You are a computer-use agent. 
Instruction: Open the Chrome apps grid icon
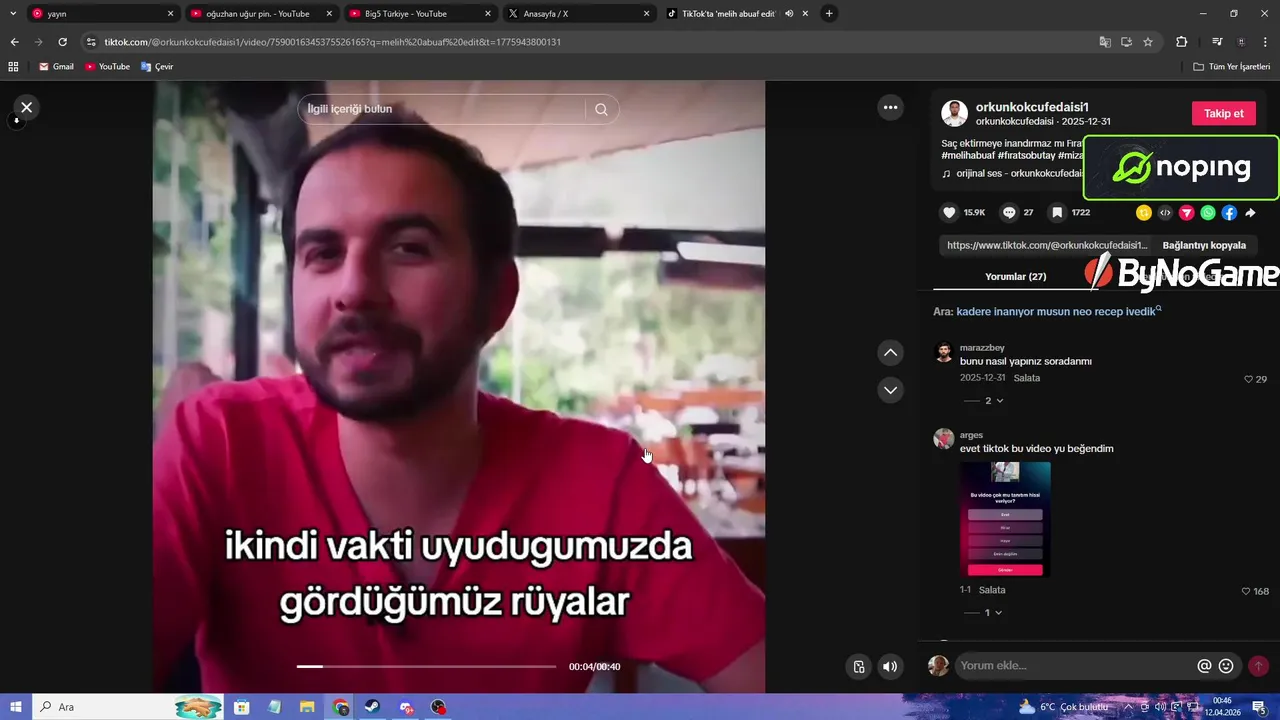13,67
